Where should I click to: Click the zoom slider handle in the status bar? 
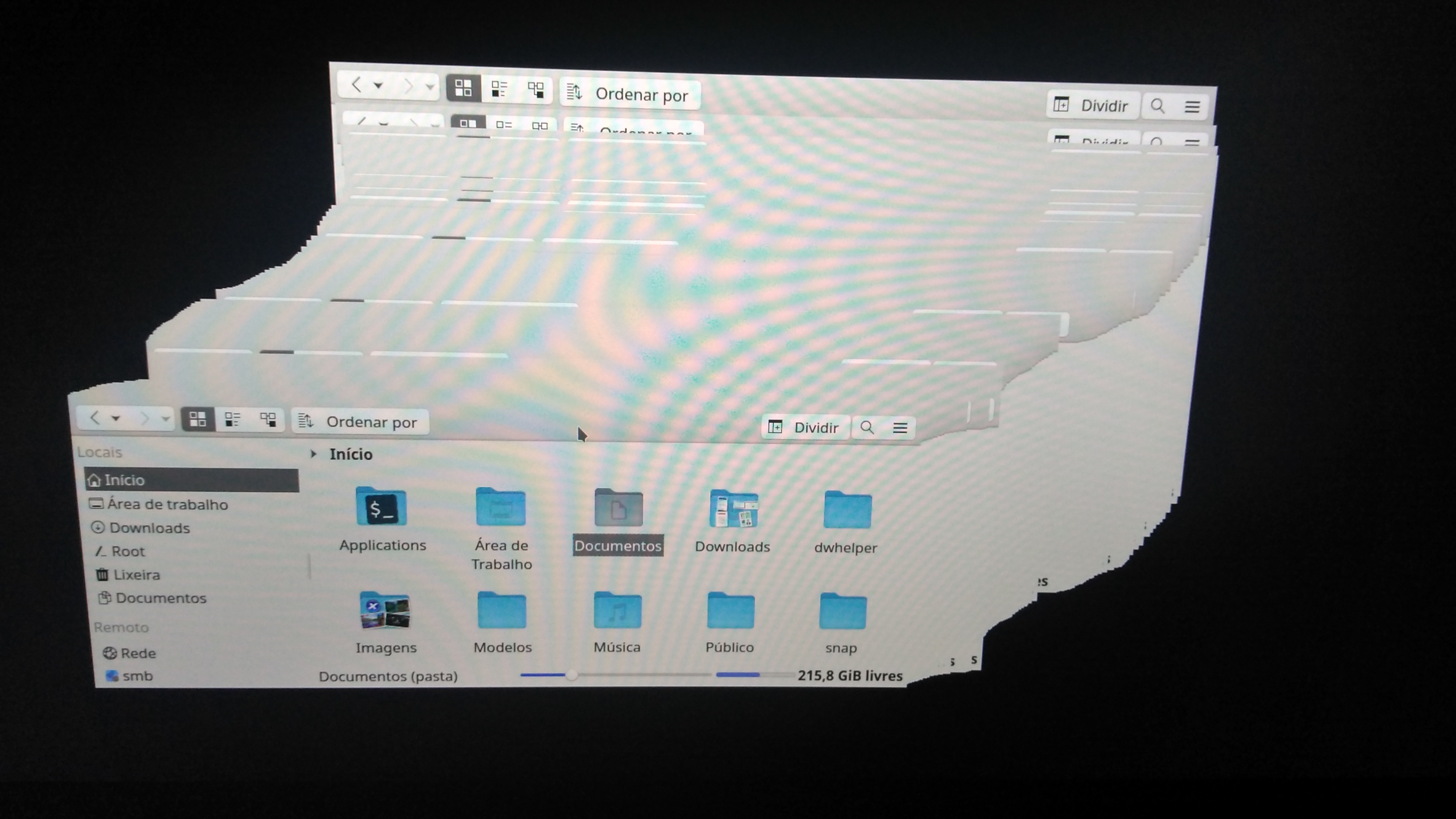point(571,675)
